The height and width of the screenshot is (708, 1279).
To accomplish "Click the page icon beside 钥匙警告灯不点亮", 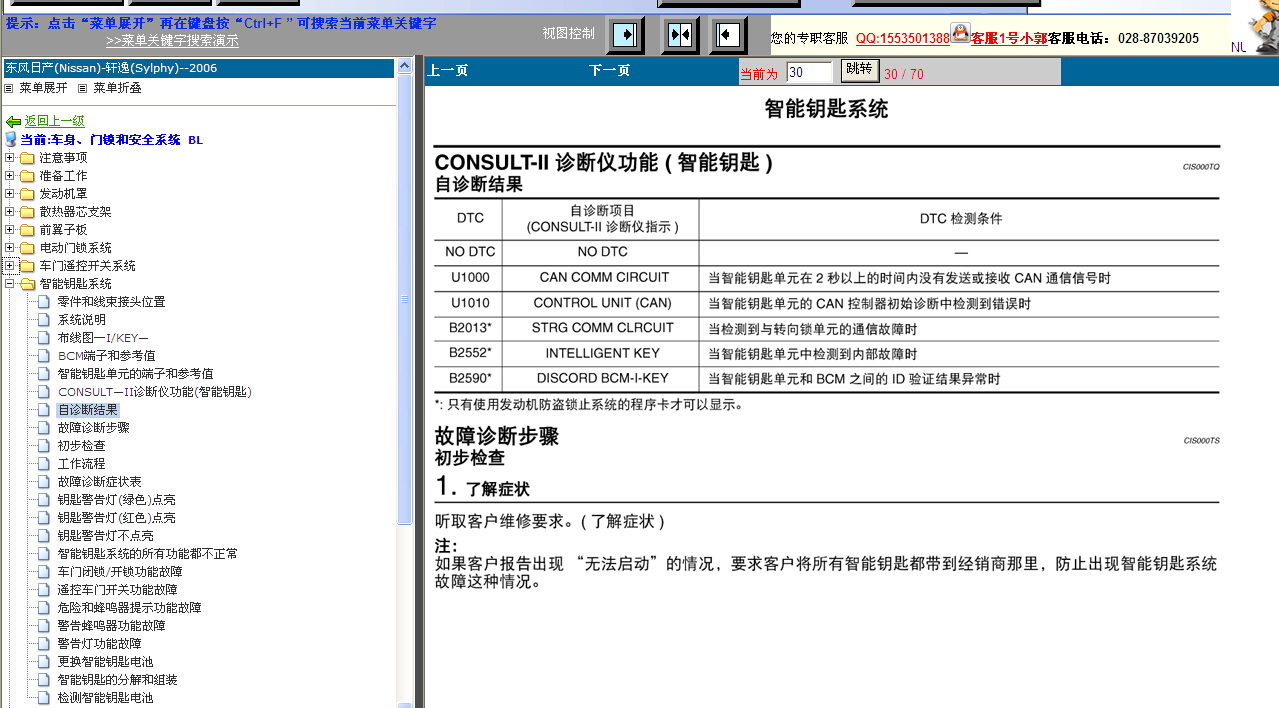I will tap(44, 536).
